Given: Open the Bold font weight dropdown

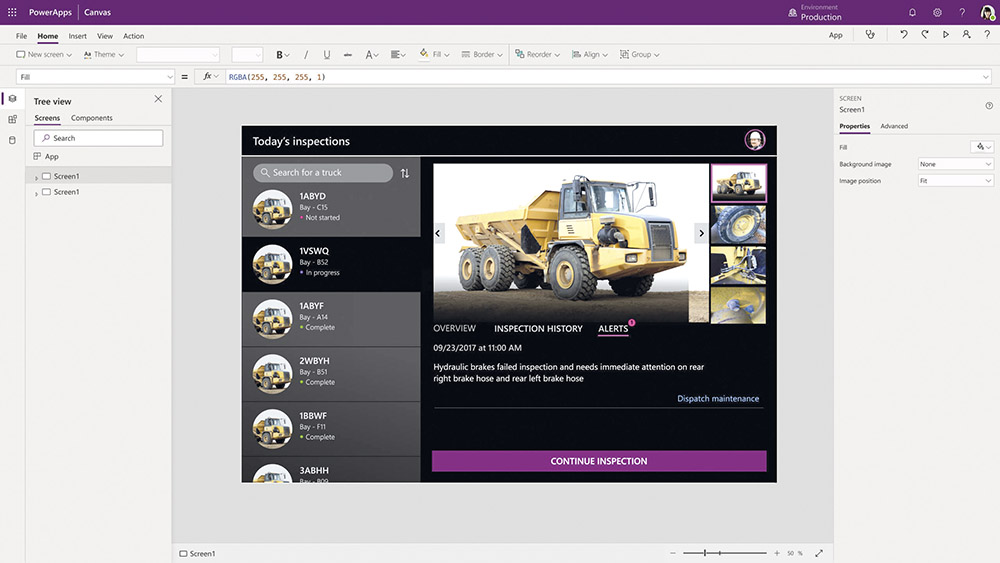Looking at the screenshot, I should [283, 55].
